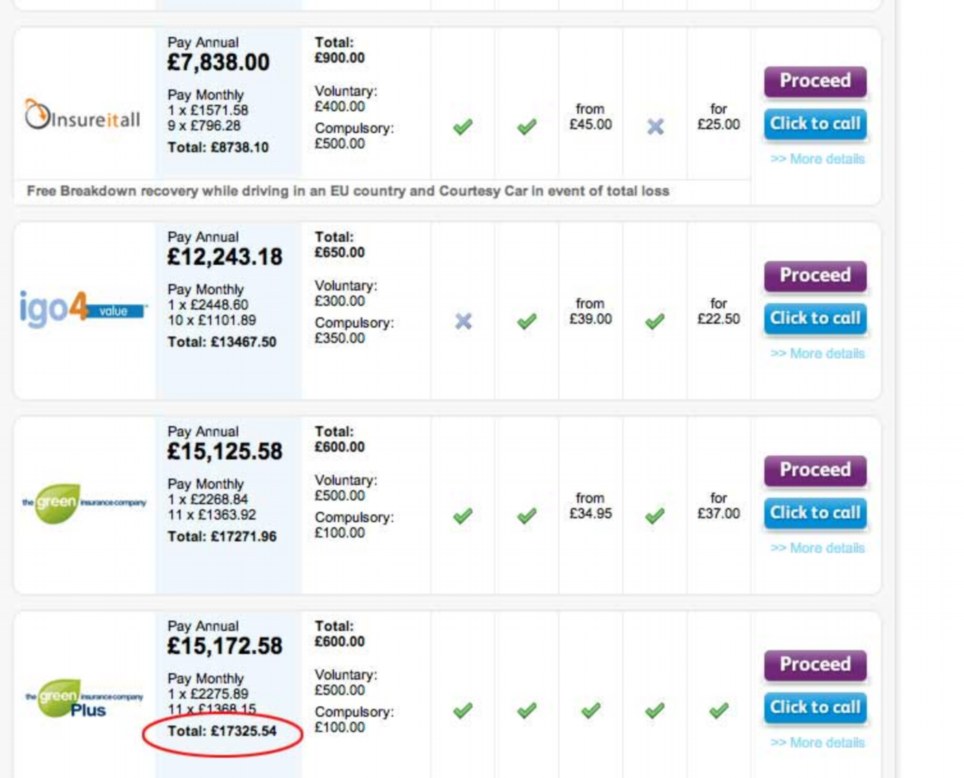Click last green tick in green Plus row
The height and width of the screenshot is (778, 964).
pos(719,710)
